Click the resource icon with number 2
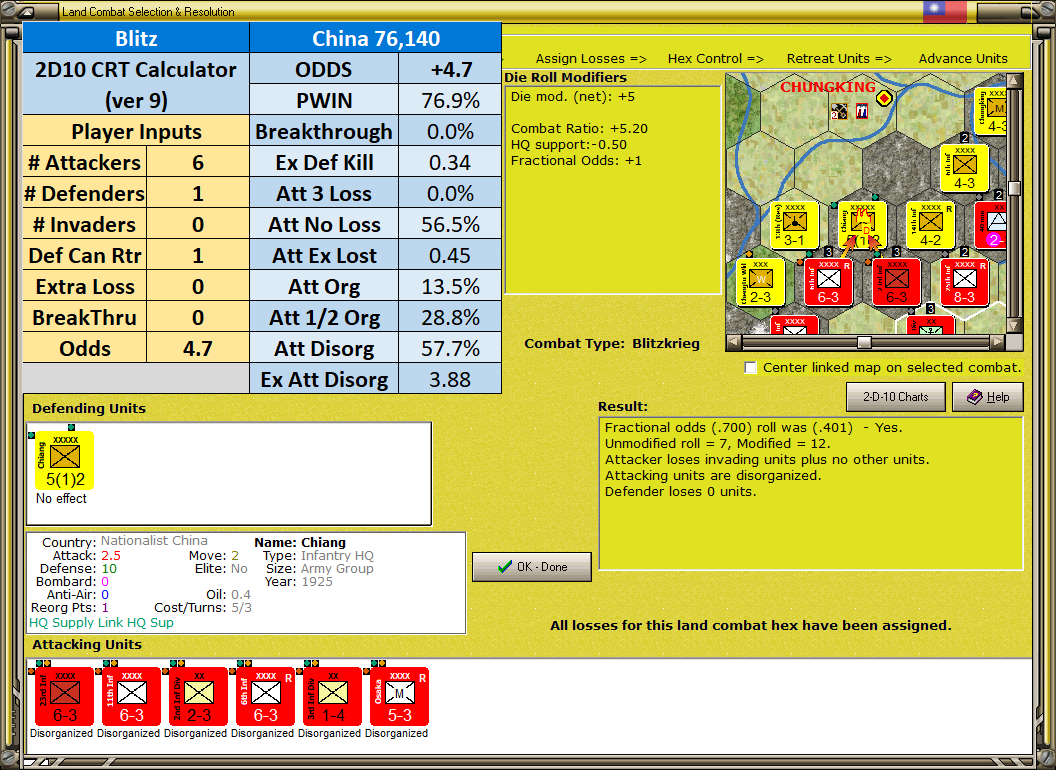The width and height of the screenshot is (1056, 770). (838, 111)
